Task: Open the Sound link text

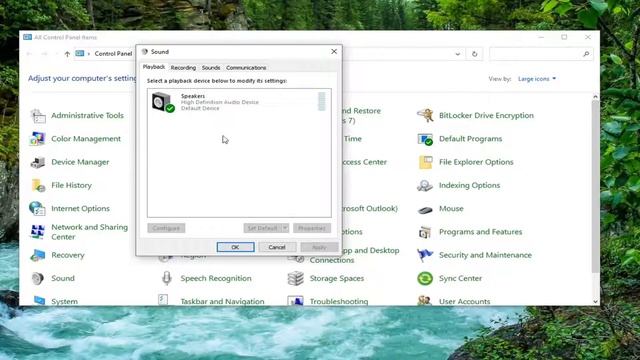Action: click(63, 278)
